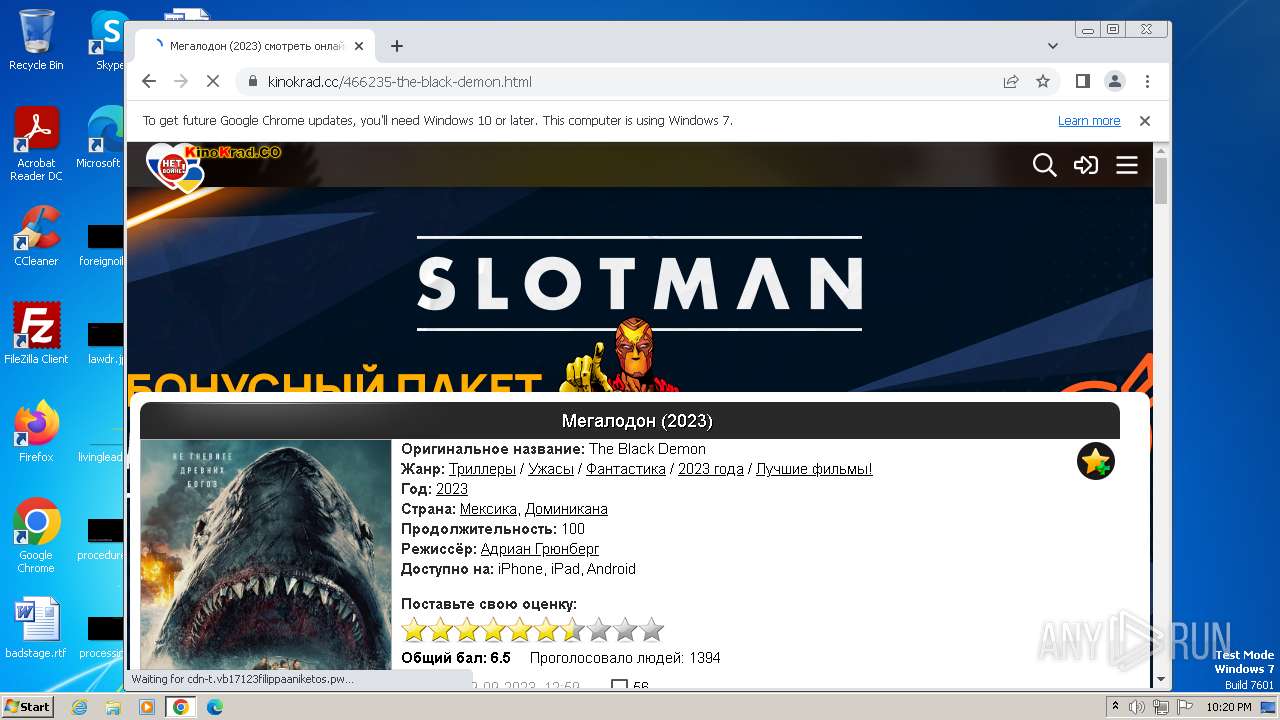Click the year 2023 link
The width and height of the screenshot is (1280, 720).
tap(452, 489)
